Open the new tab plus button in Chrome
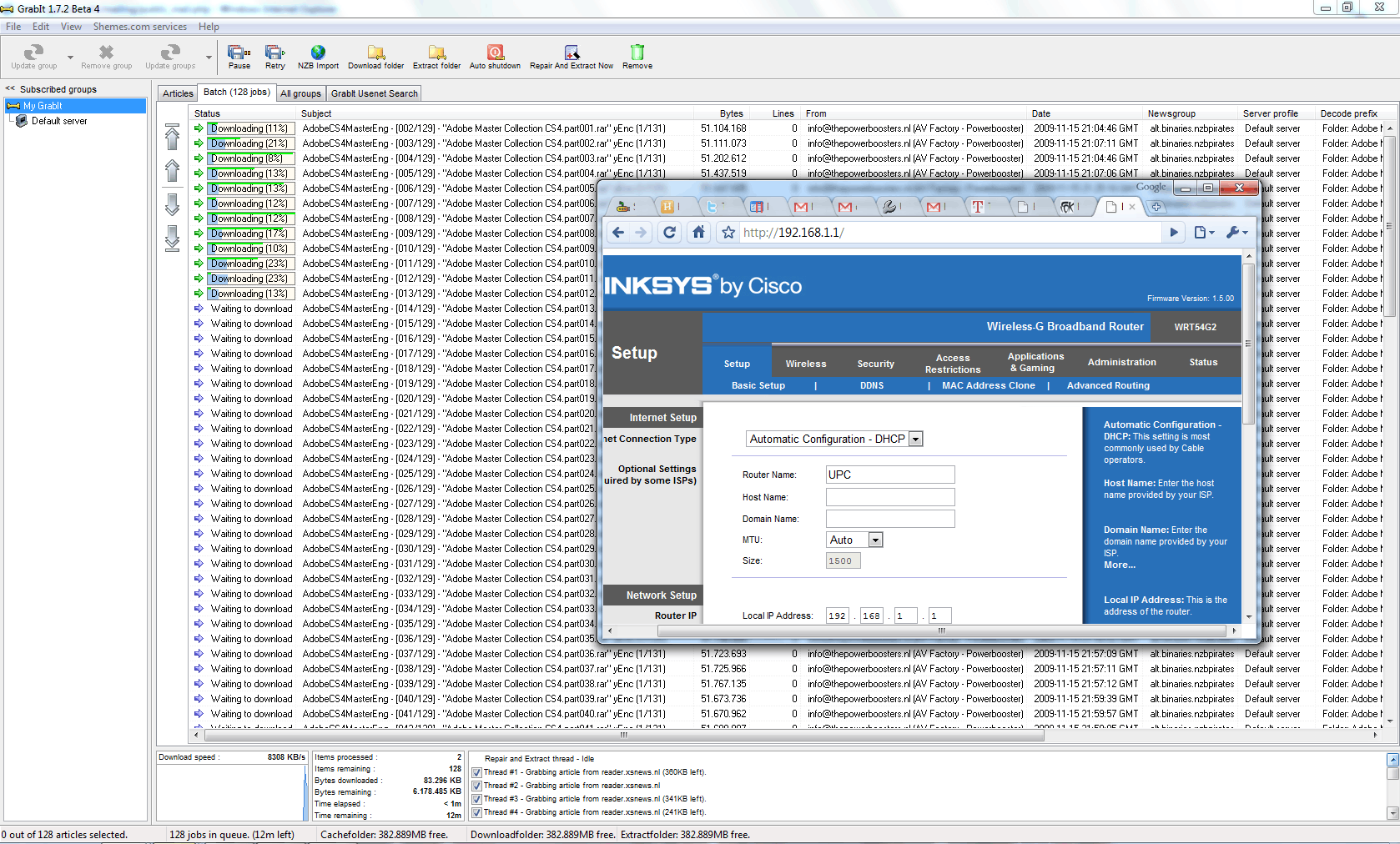This screenshot has width=1400, height=844. click(1156, 207)
